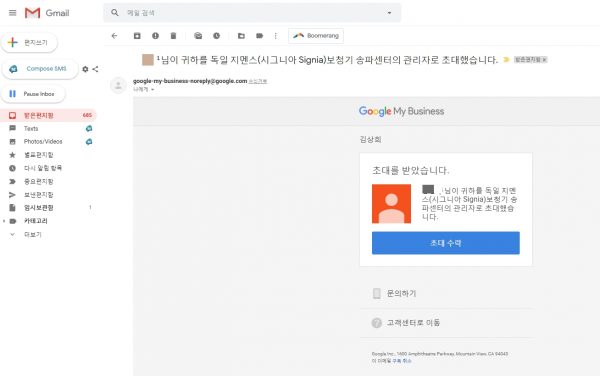
Task: Click the Gmail logo
Action: [x=47, y=13]
